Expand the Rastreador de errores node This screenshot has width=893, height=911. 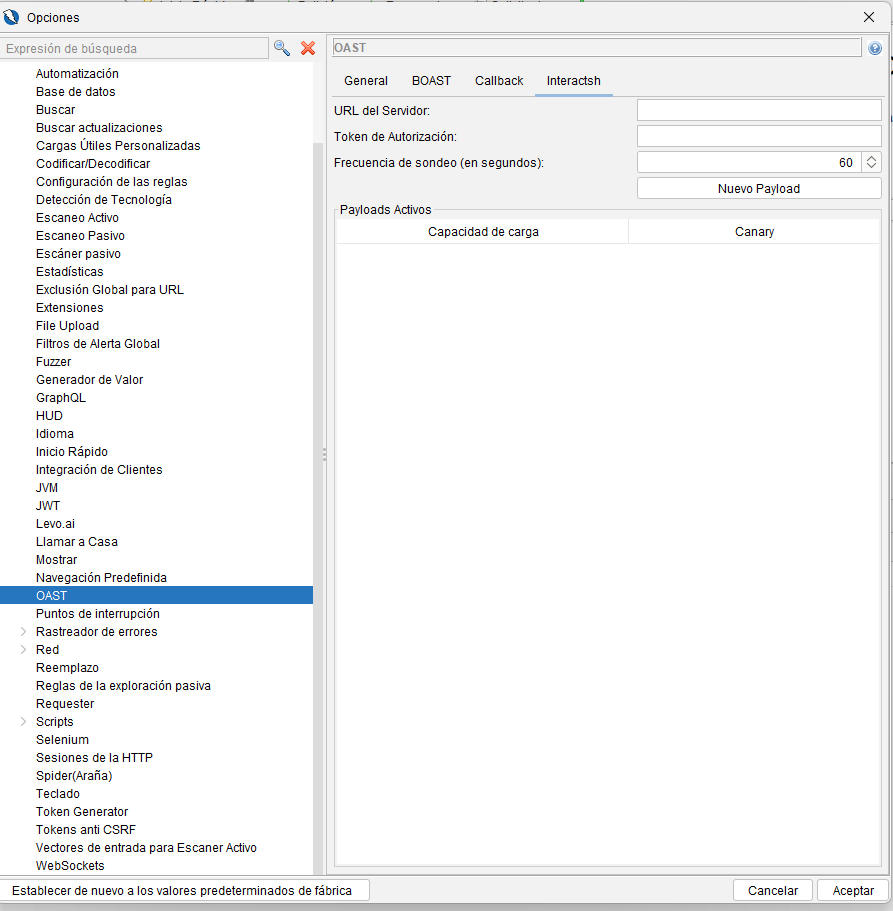[24, 632]
